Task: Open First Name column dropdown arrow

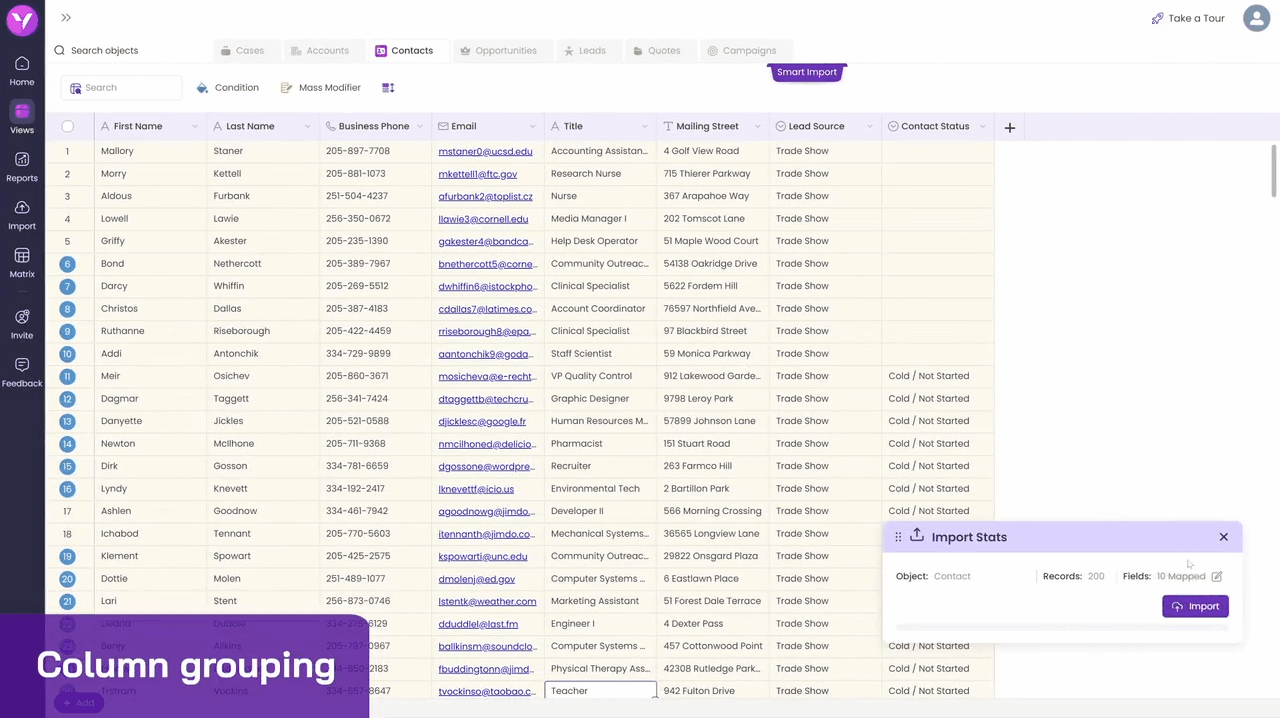Action: (194, 127)
